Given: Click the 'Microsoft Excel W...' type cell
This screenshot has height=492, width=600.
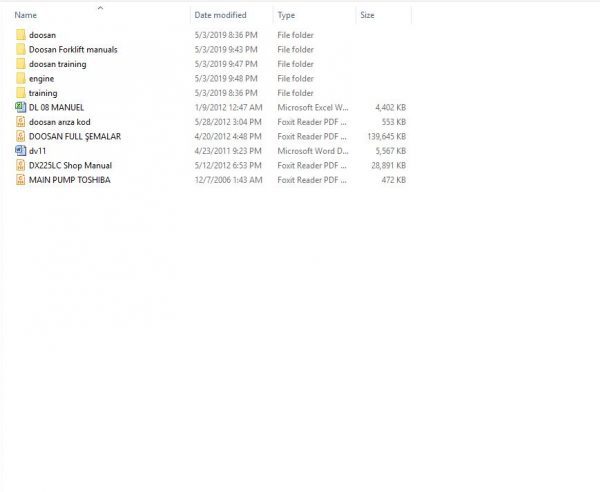Looking at the screenshot, I should pos(313,108).
